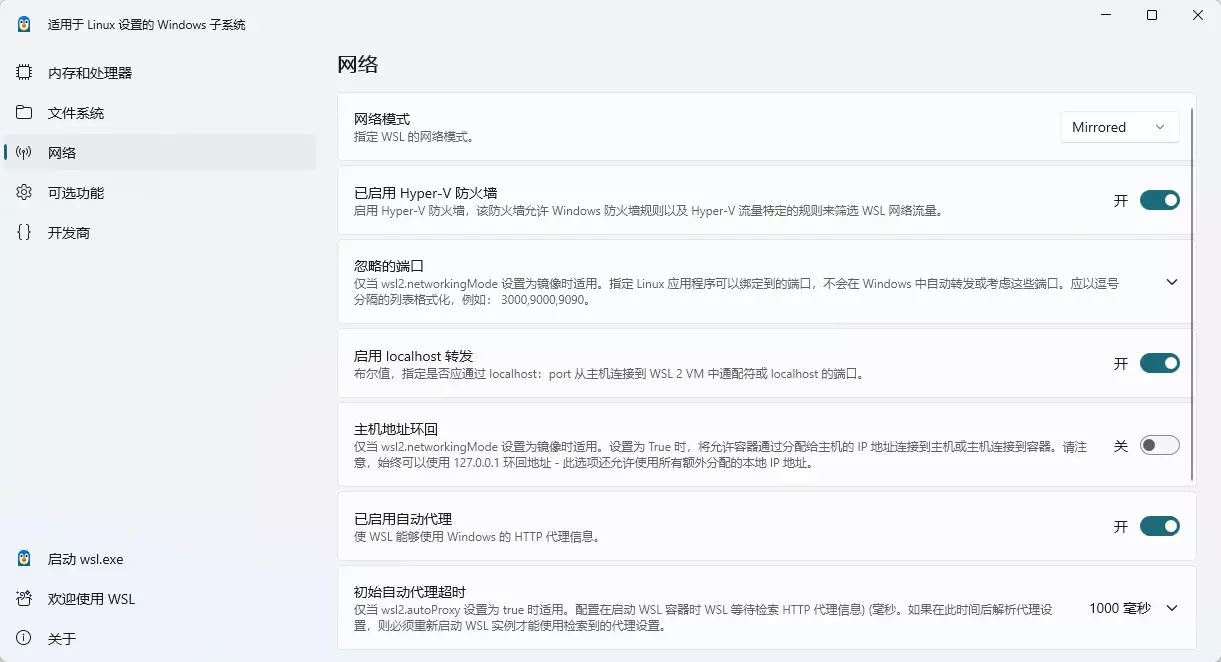Select the 网络 sidebar item
The height and width of the screenshot is (662, 1221).
[x=160, y=153]
